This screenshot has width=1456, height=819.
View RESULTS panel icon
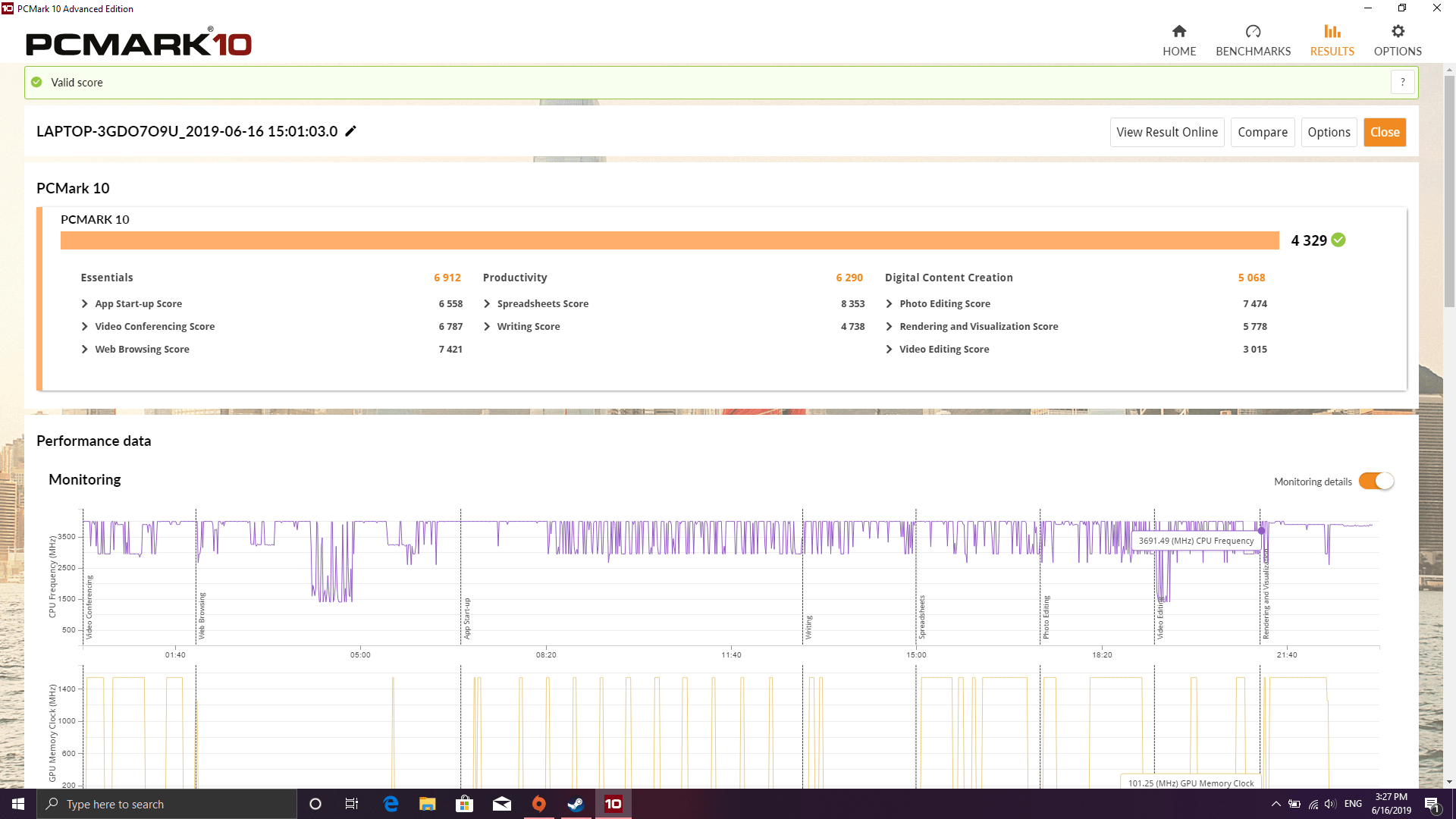coord(1332,31)
